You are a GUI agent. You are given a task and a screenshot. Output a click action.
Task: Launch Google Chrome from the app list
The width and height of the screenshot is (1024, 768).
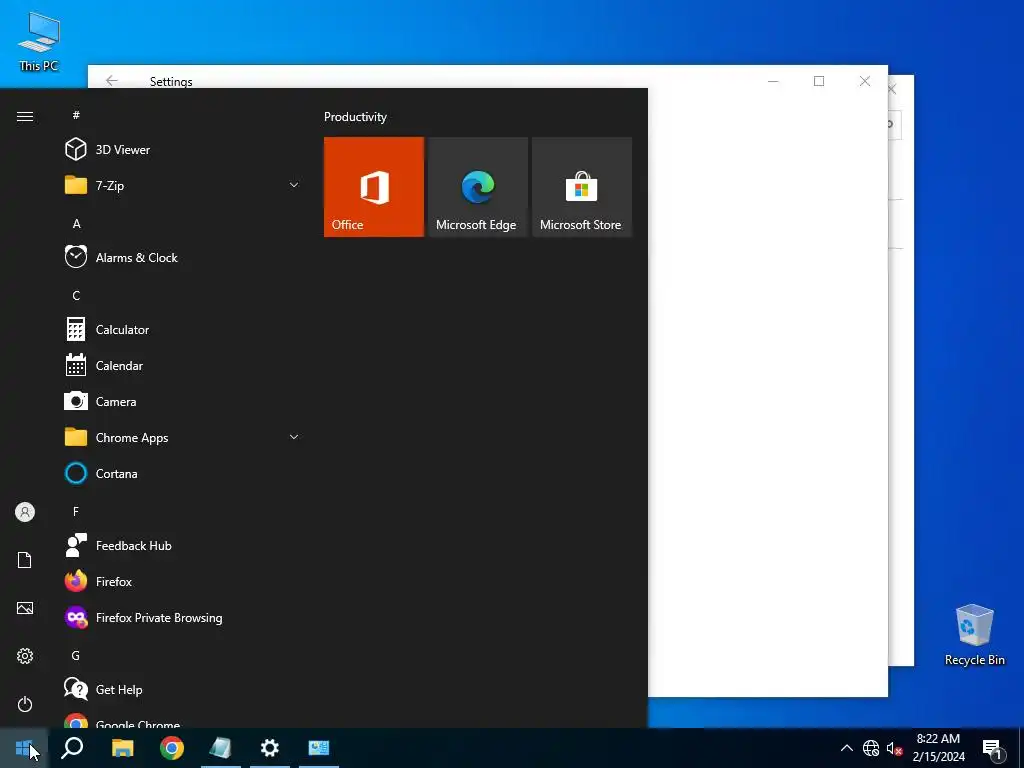(x=183, y=721)
